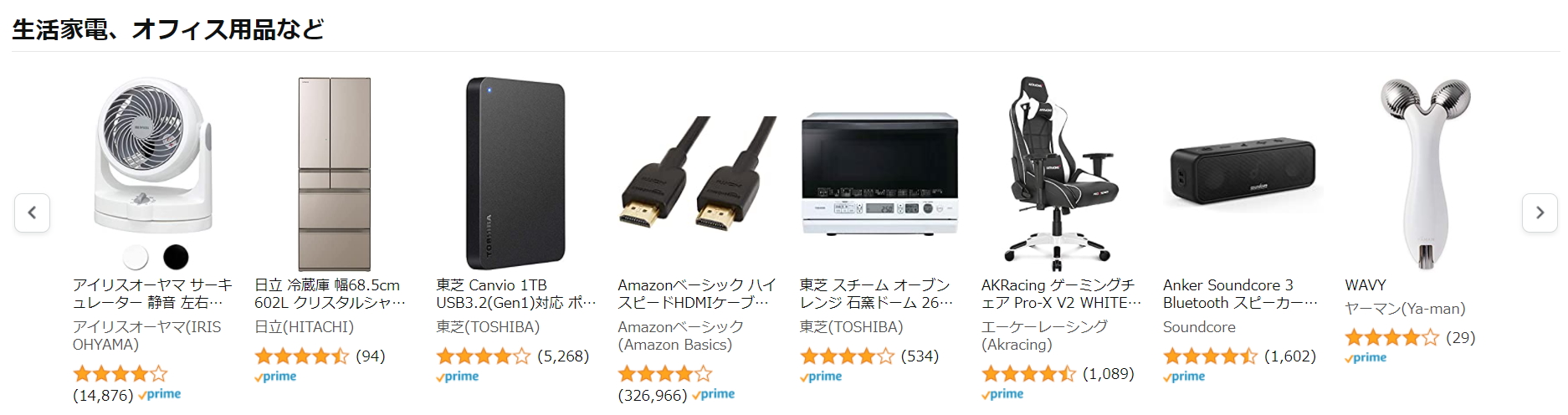Select the white color swatch for fan
The image size is (1568, 415).
pos(136,257)
